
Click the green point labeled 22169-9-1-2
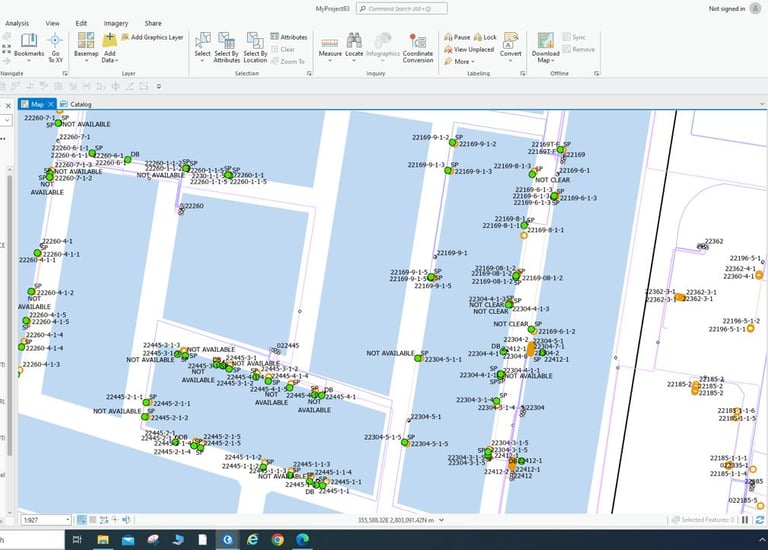[x=453, y=143]
